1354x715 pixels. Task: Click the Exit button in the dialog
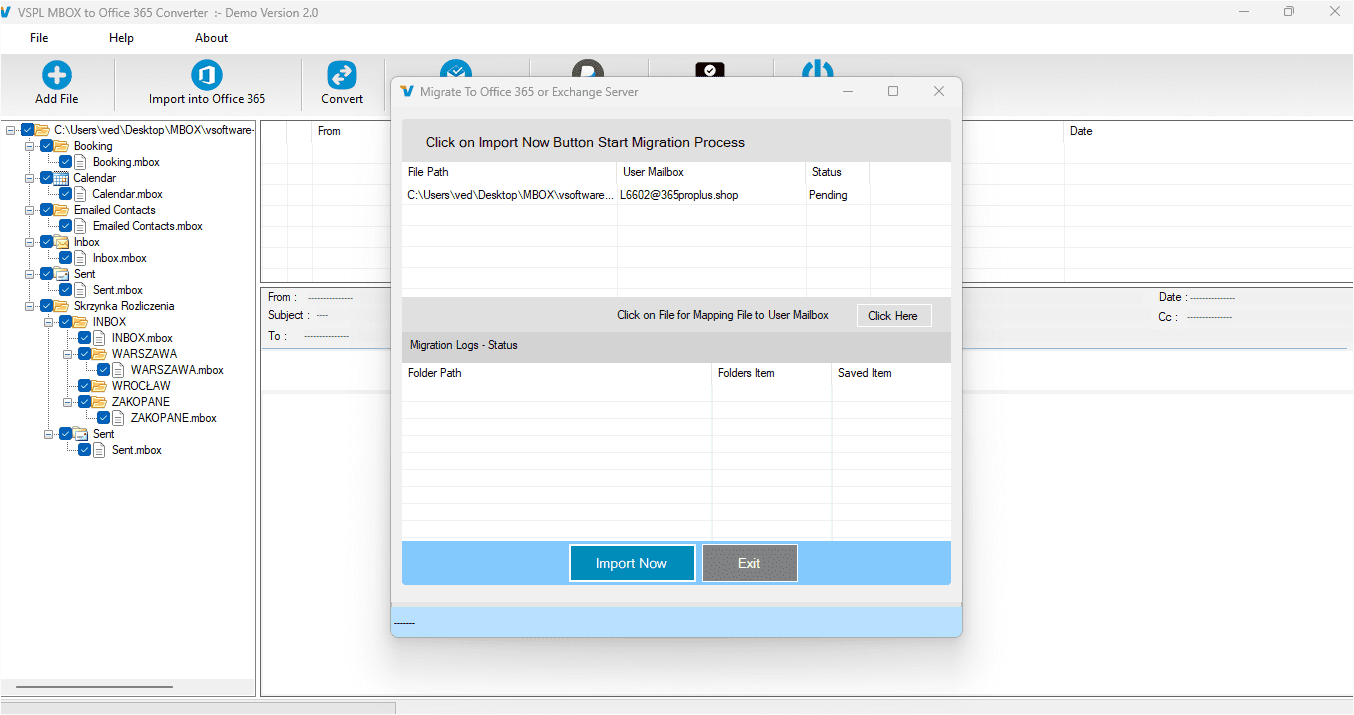pos(749,563)
